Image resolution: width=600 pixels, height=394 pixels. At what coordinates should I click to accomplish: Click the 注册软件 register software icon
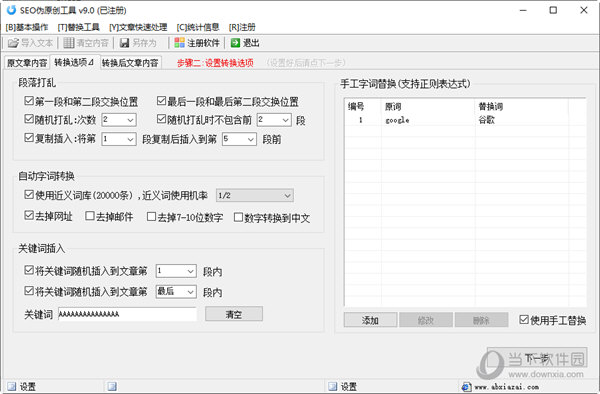(x=179, y=43)
